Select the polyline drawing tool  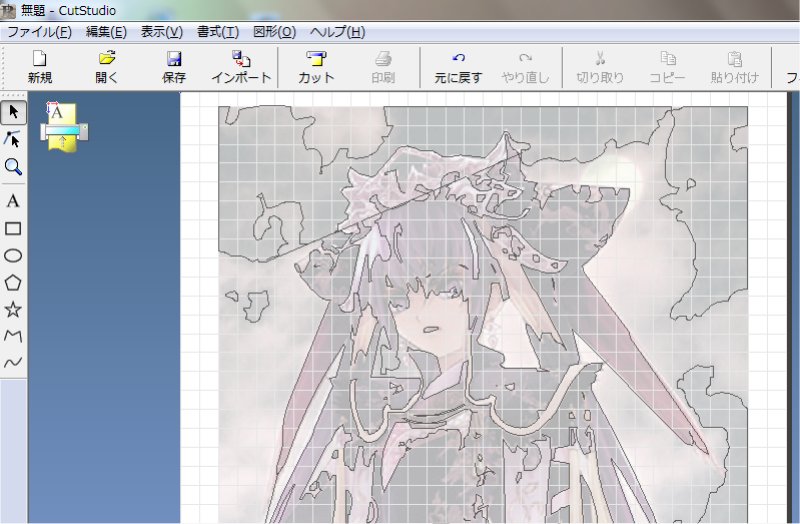[13, 336]
